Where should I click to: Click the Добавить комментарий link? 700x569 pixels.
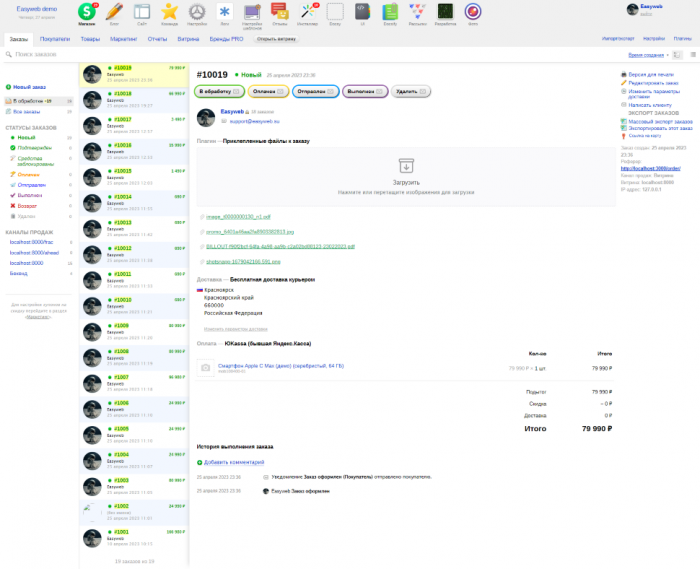[234, 462]
